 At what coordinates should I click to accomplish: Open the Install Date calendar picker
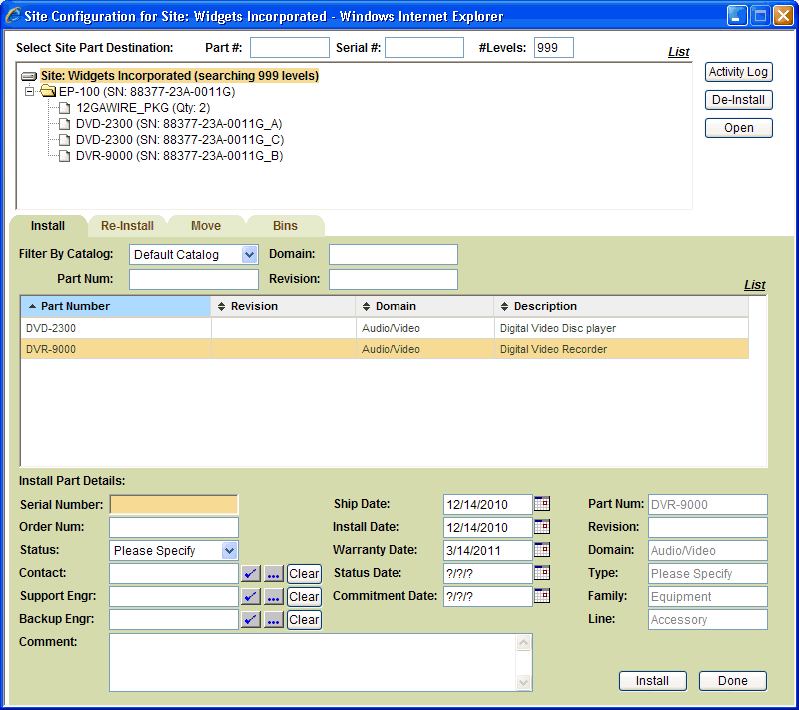(x=542, y=527)
